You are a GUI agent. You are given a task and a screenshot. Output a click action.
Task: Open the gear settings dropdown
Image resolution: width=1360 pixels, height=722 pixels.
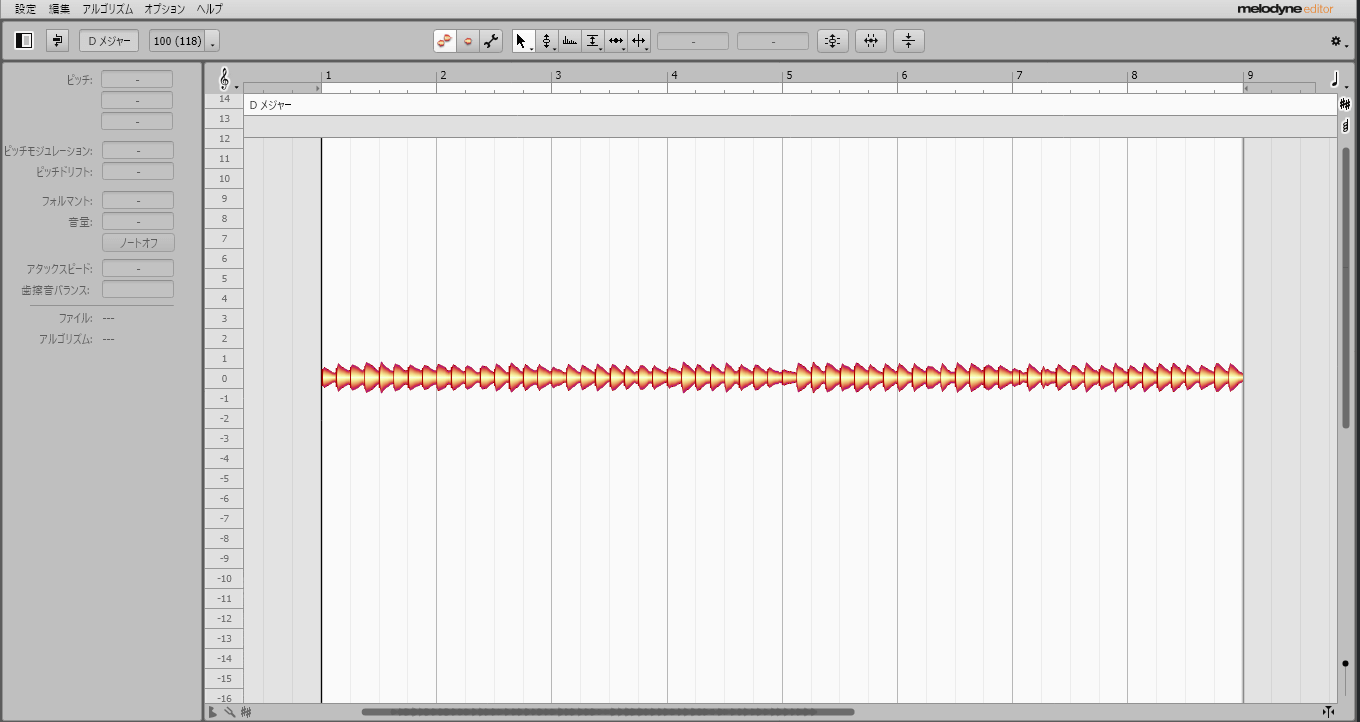[x=1338, y=42]
